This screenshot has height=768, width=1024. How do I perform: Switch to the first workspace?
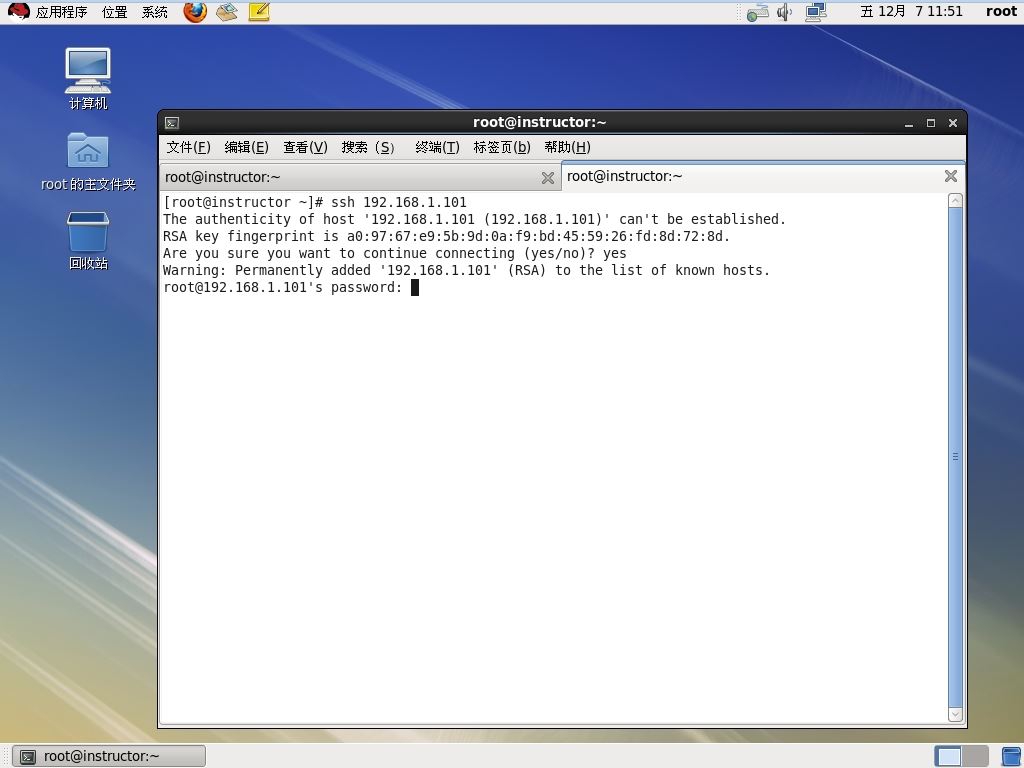point(948,756)
